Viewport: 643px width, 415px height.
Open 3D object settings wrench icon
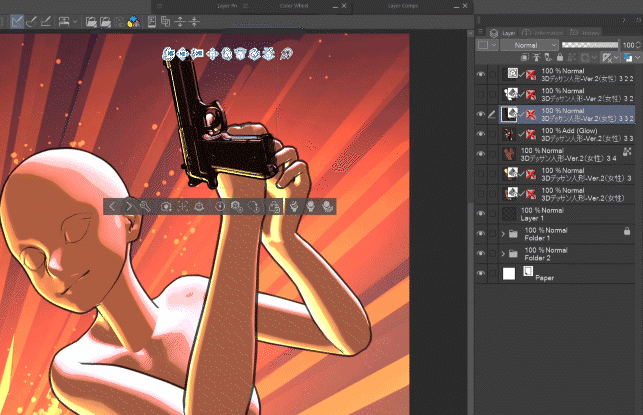click(x=146, y=206)
